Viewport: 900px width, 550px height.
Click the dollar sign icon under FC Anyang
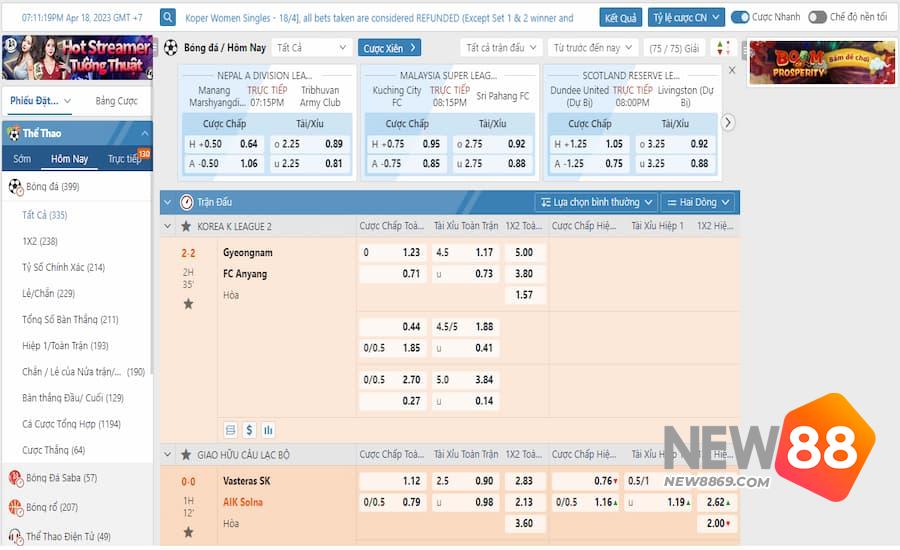[249, 430]
